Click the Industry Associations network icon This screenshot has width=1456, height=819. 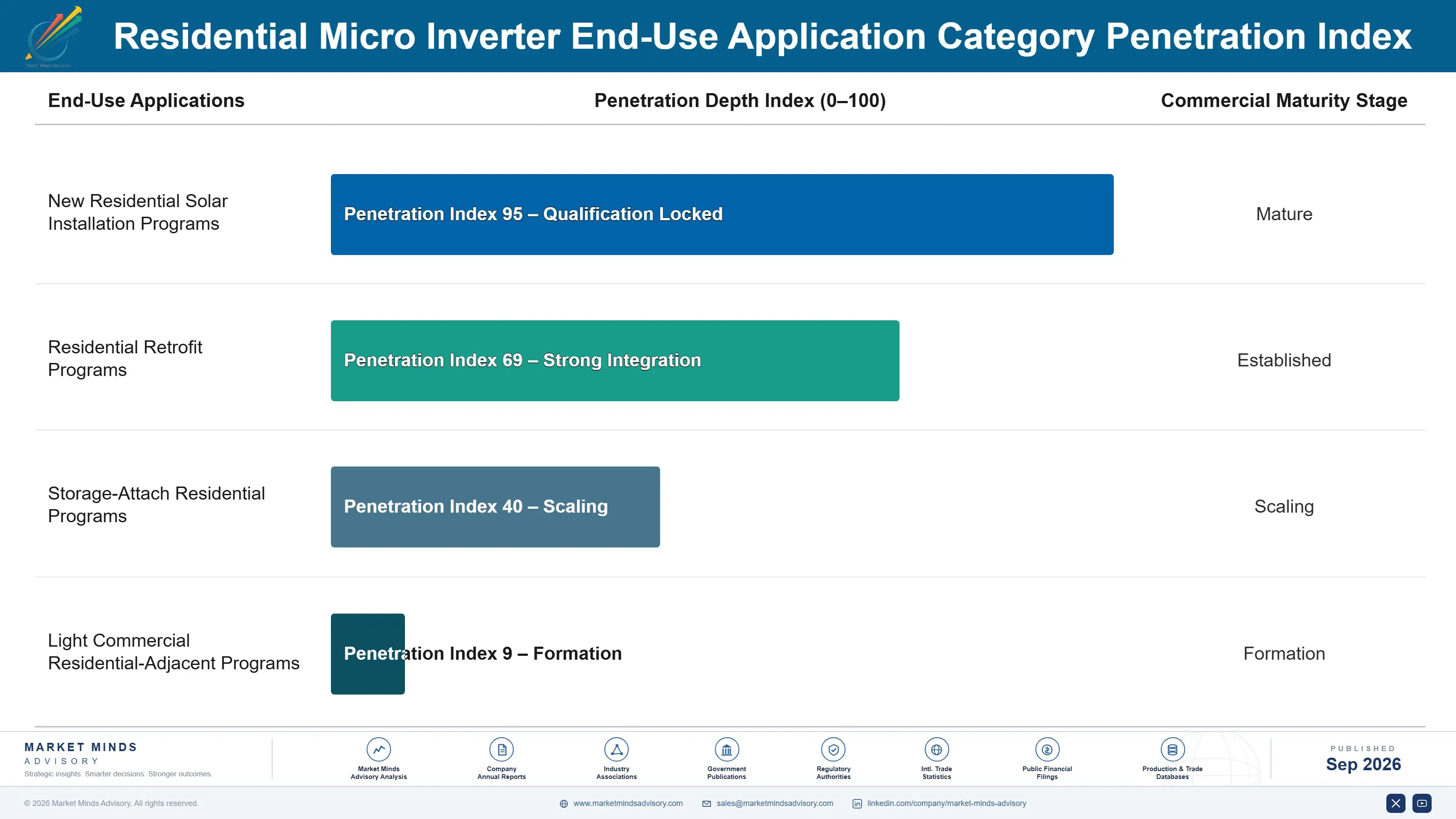(616, 749)
